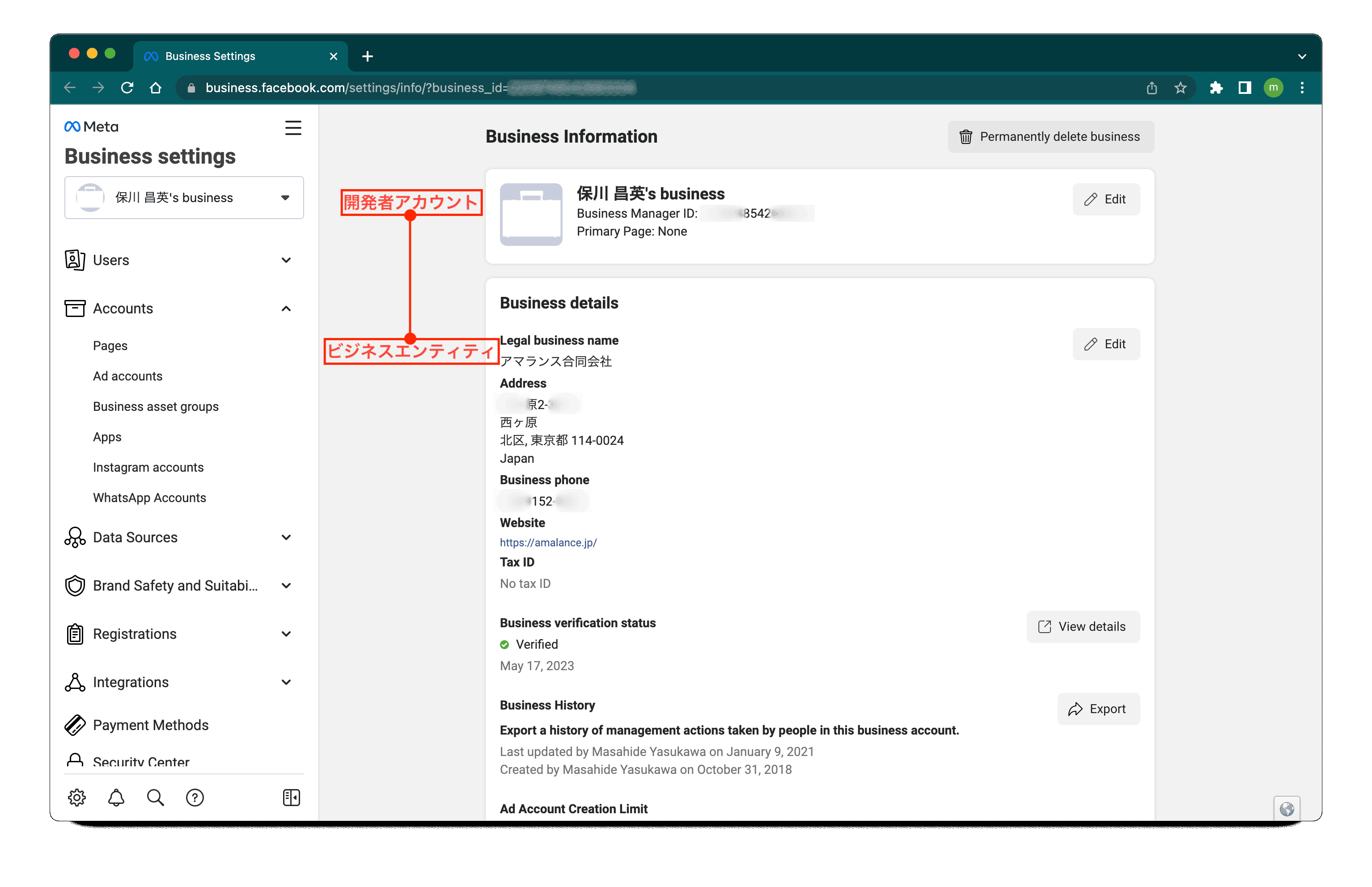Open WhatsApp Accounts

[x=149, y=498]
